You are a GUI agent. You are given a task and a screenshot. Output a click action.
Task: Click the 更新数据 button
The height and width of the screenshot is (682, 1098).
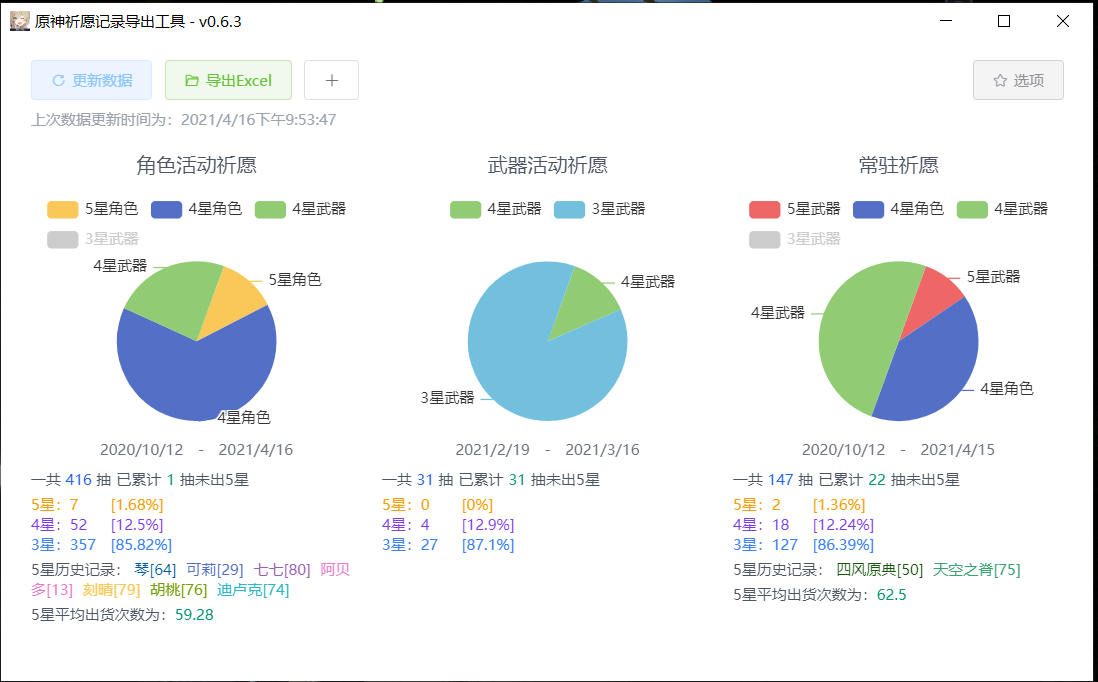(91, 80)
